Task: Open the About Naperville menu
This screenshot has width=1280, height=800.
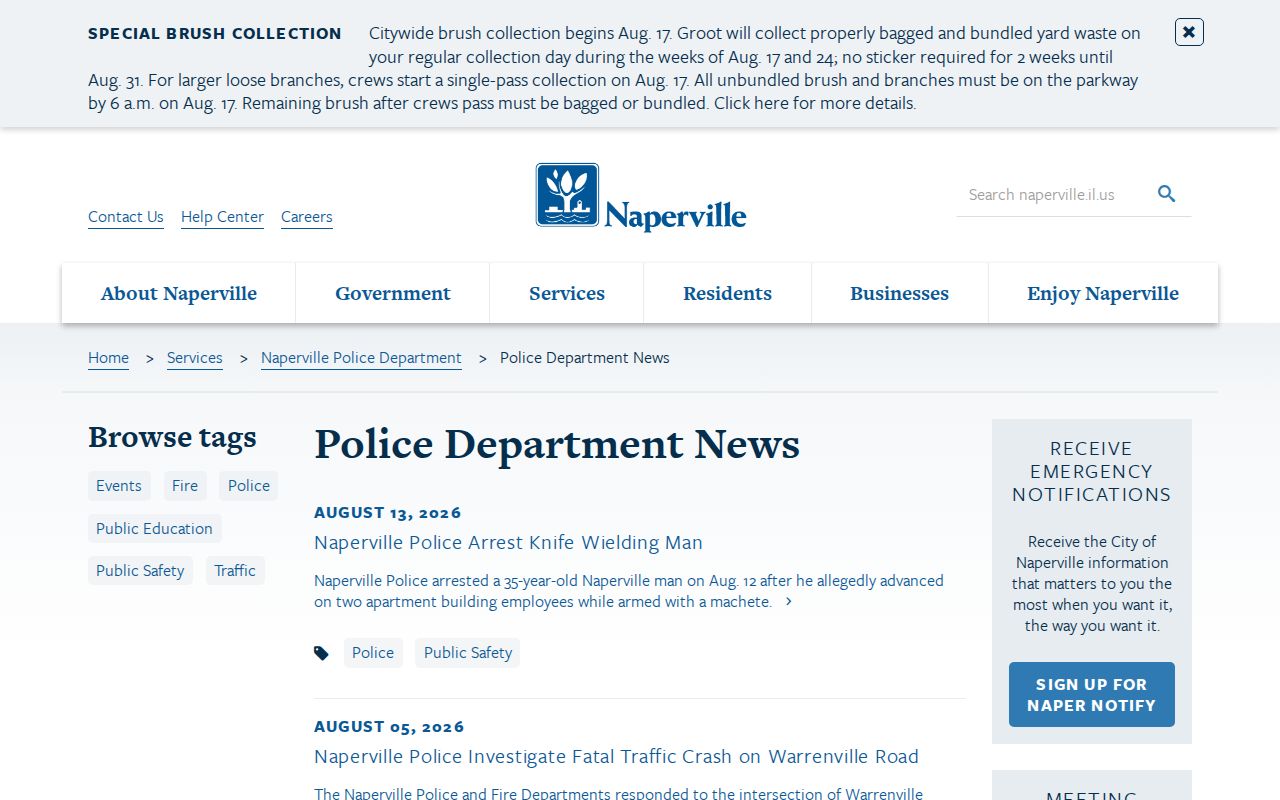Action: pyautogui.click(x=179, y=293)
